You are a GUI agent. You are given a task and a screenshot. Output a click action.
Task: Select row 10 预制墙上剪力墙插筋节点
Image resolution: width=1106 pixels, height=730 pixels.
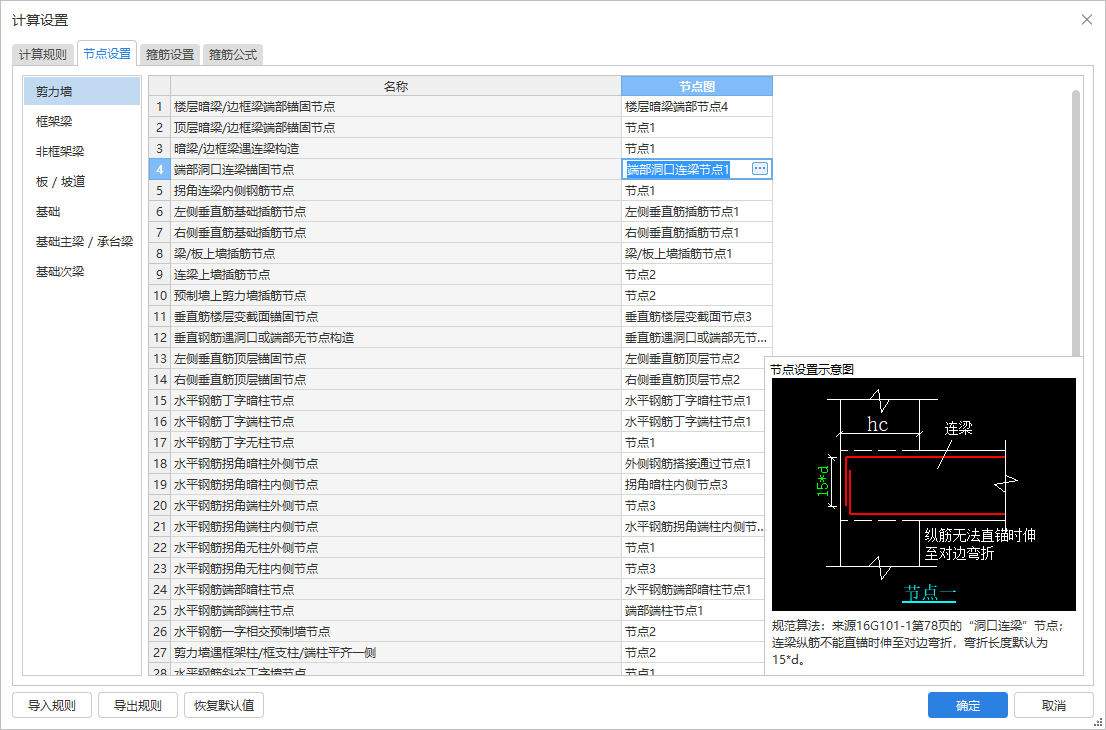[396, 296]
